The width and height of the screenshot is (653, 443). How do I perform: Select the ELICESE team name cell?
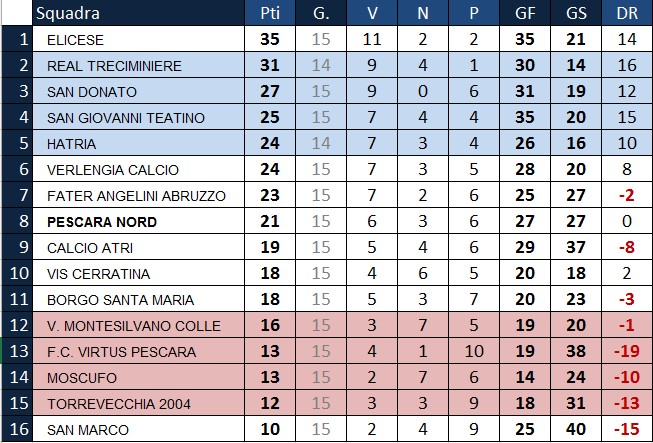(x=138, y=39)
